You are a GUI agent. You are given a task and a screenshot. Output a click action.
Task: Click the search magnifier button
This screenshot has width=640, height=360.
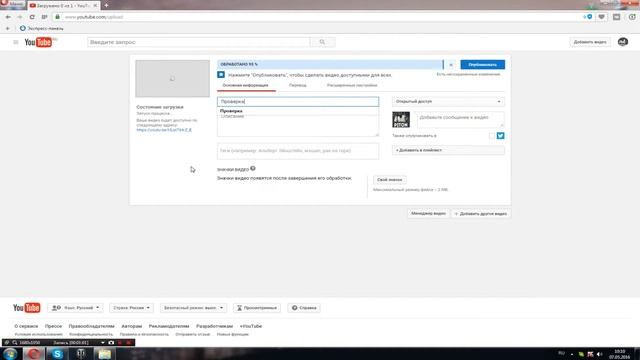[x=322, y=42]
